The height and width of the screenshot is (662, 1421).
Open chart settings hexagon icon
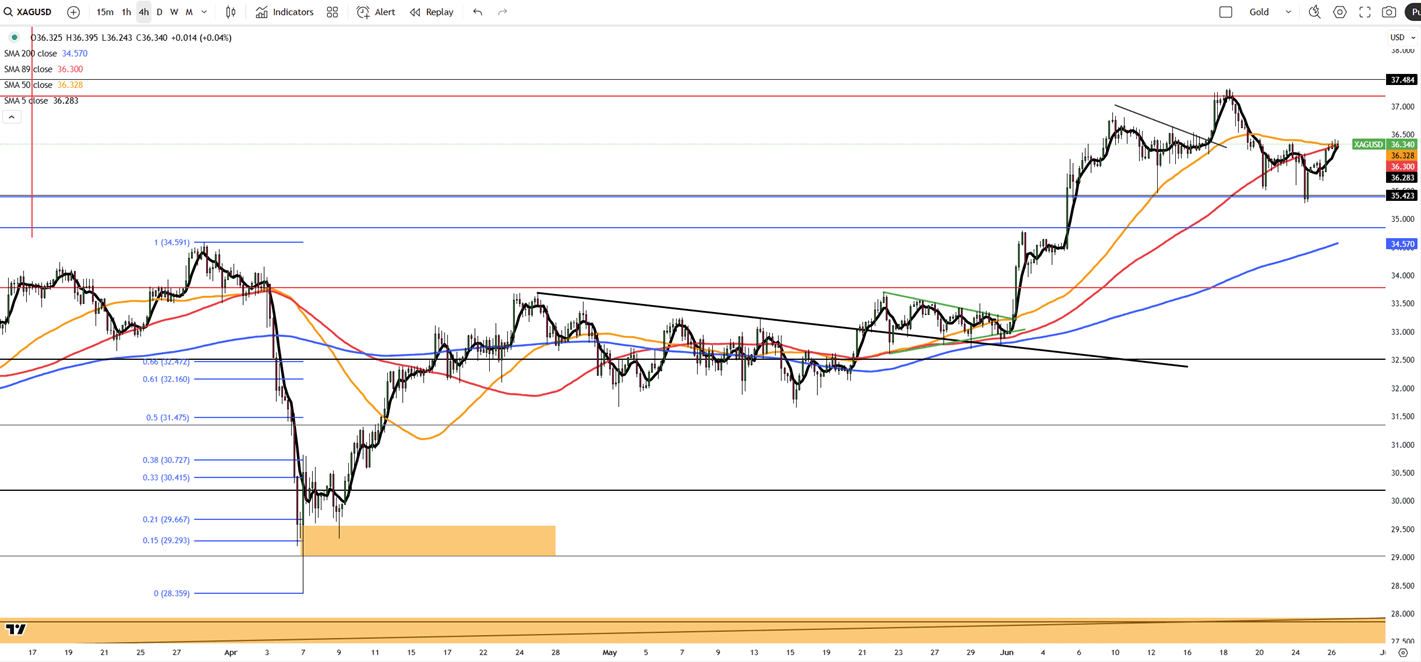[1340, 12]
